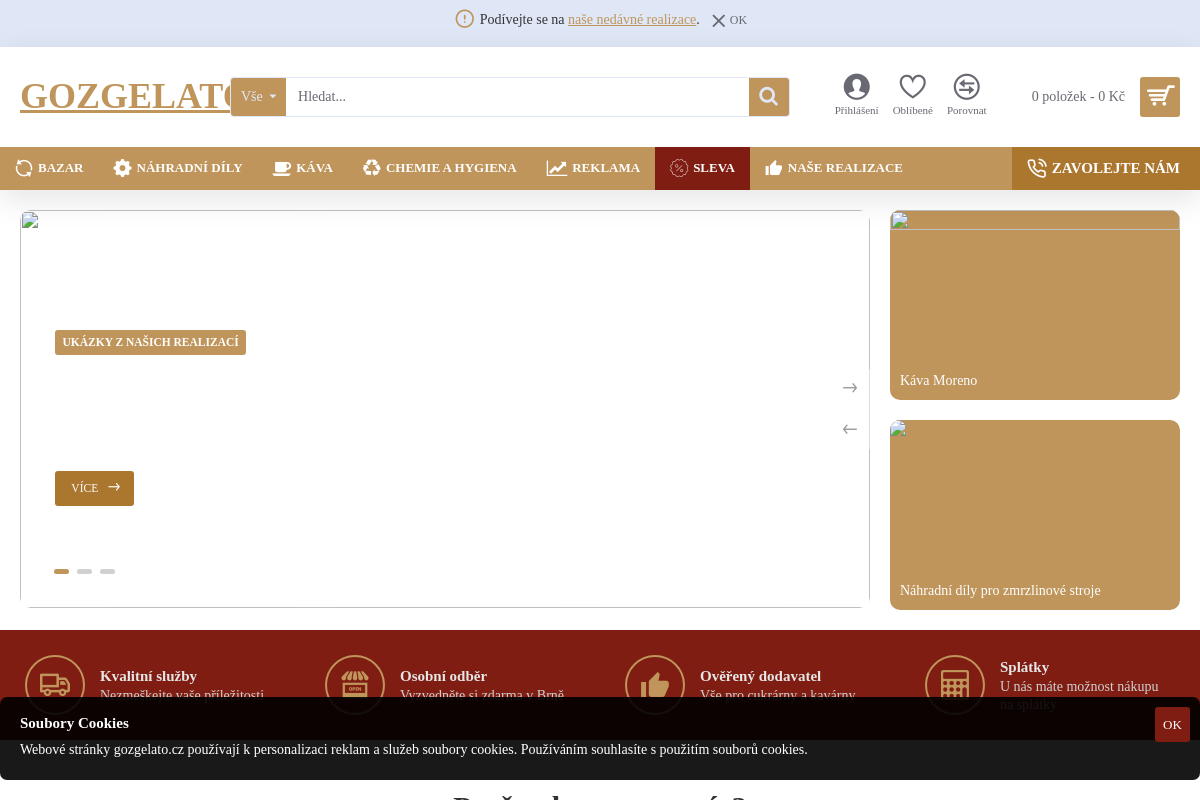1200x800 pixels.
Task: Open the Náhradní díly menu item
Action: point(178,168)
